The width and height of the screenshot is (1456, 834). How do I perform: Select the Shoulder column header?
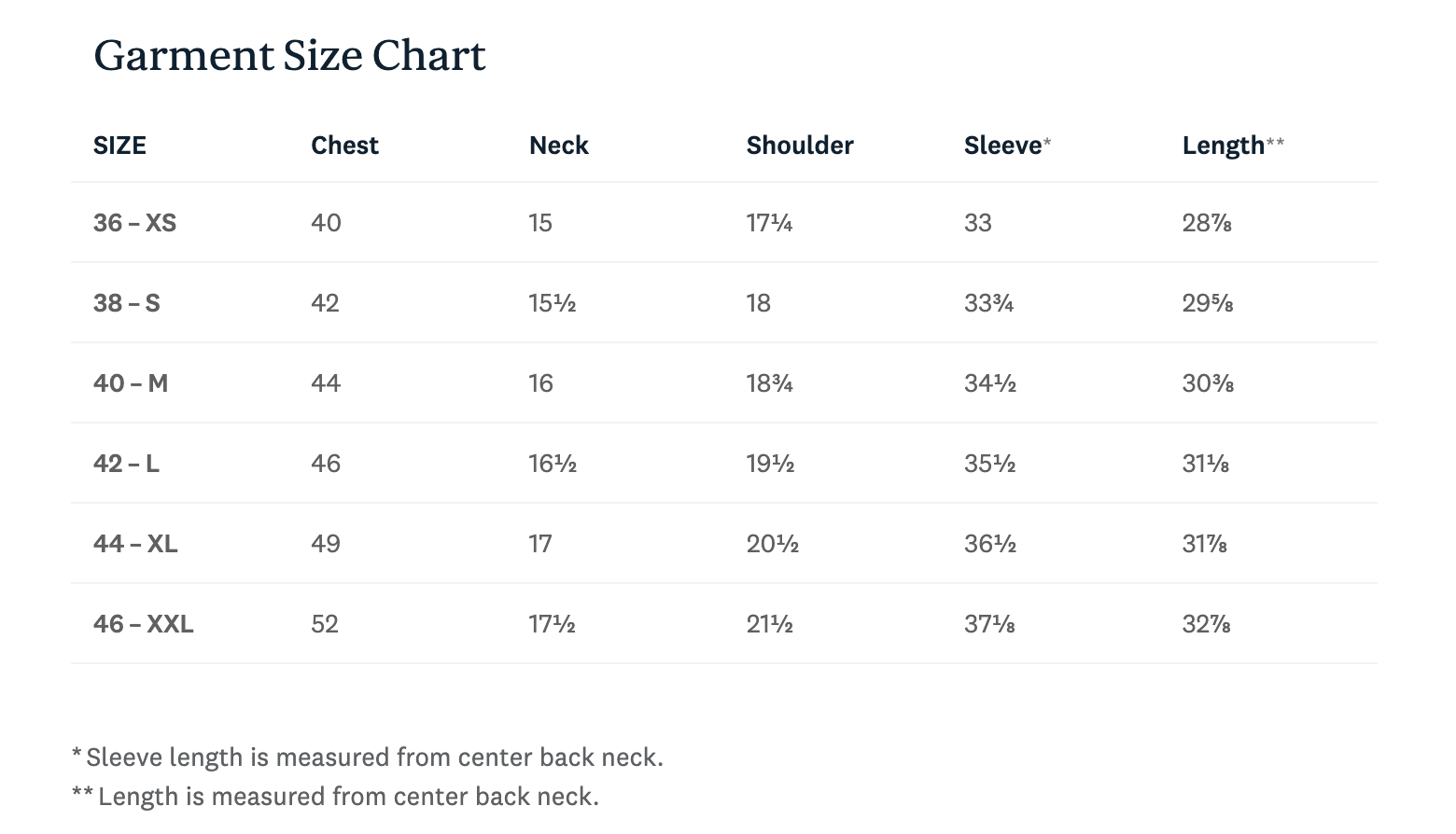(799, 146)
